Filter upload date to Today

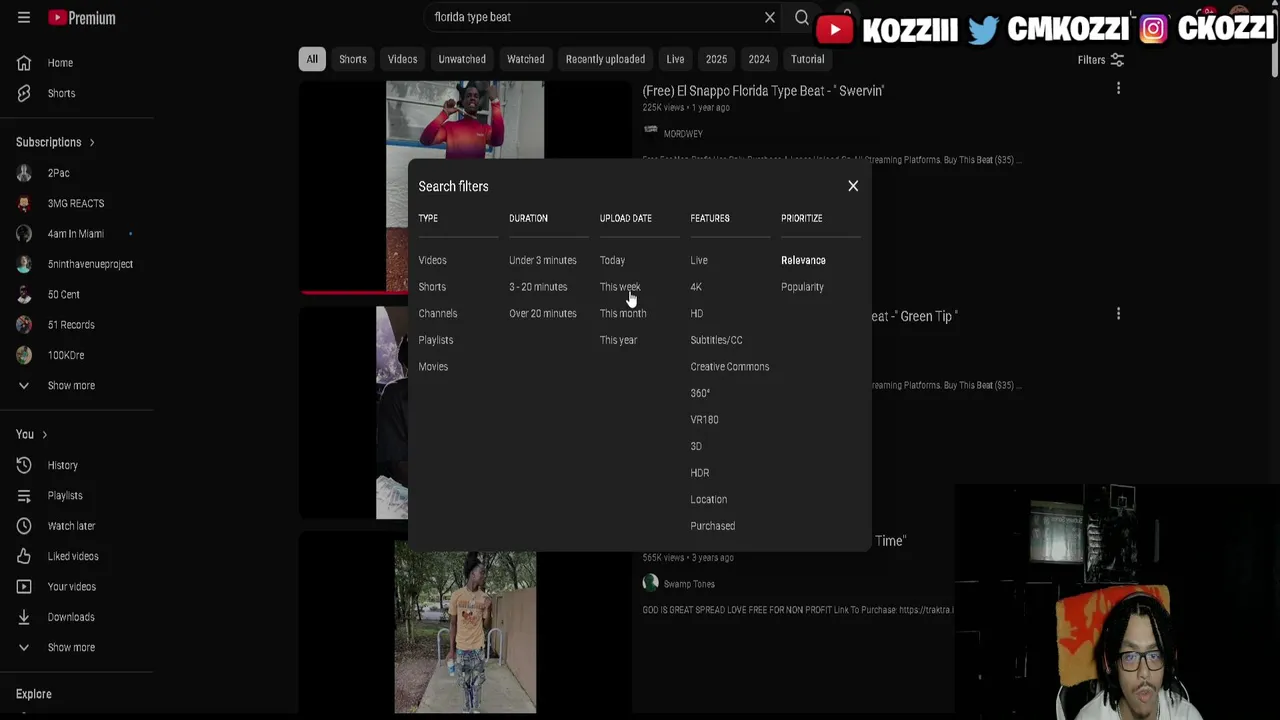click(x=612, y=260)
